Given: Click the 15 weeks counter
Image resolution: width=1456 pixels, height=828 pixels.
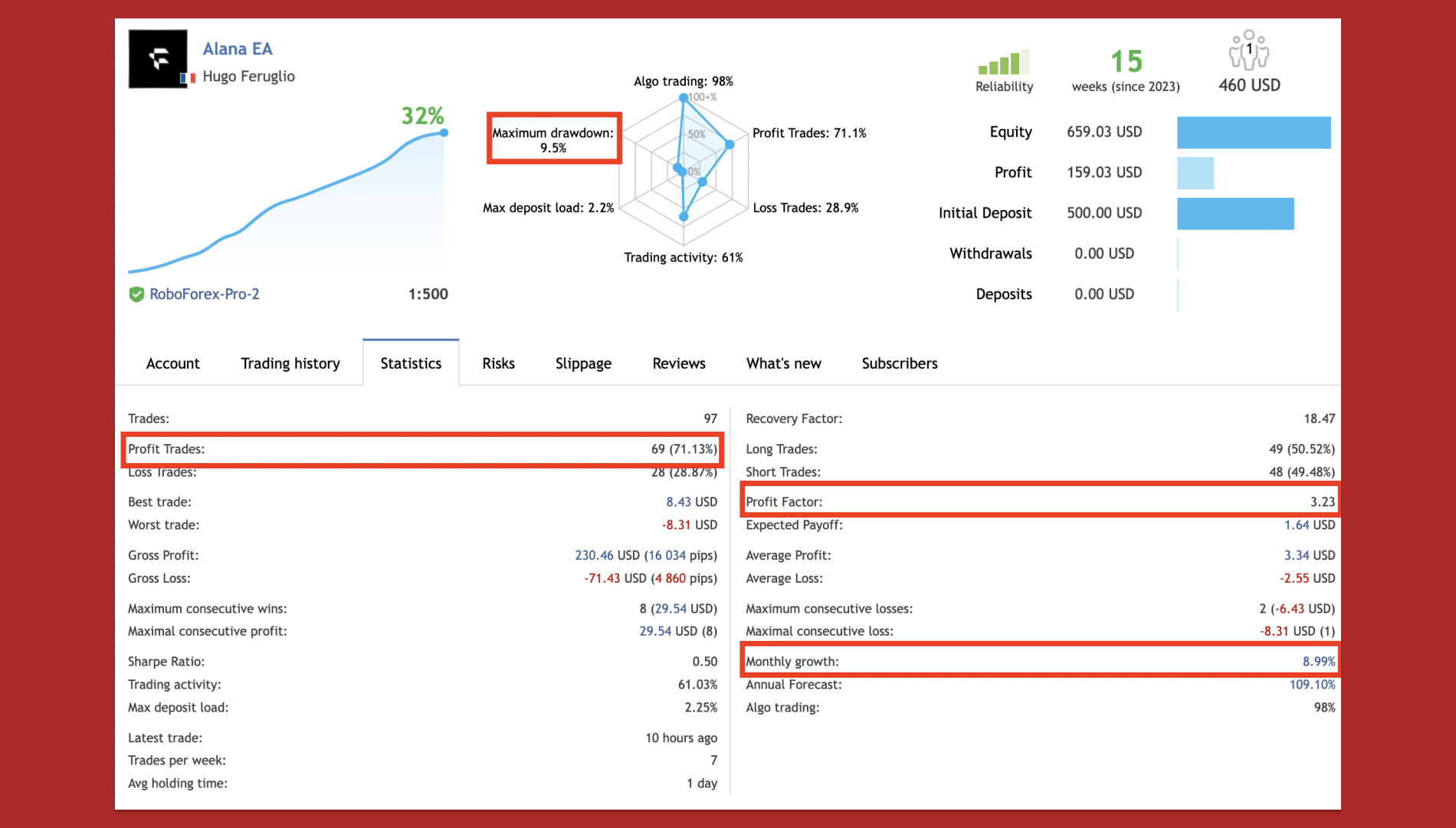Looking at the screenshot, I should [1126, 61].
